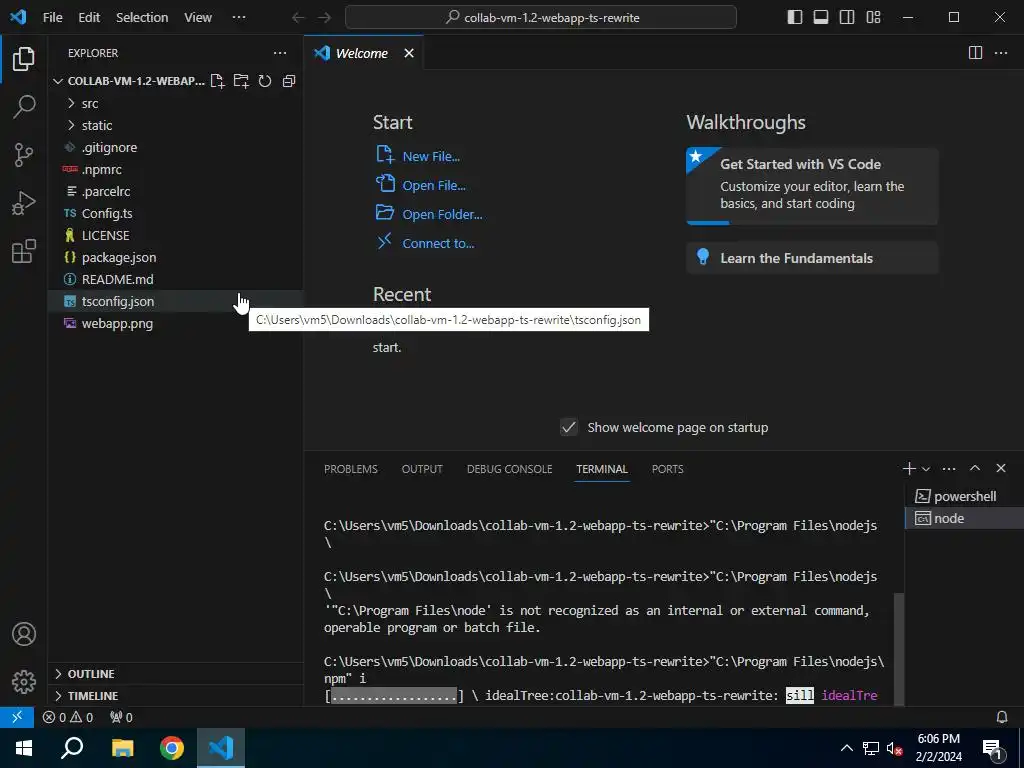Click the New File... link
The image size is (1024, 768).
[430, 157]
